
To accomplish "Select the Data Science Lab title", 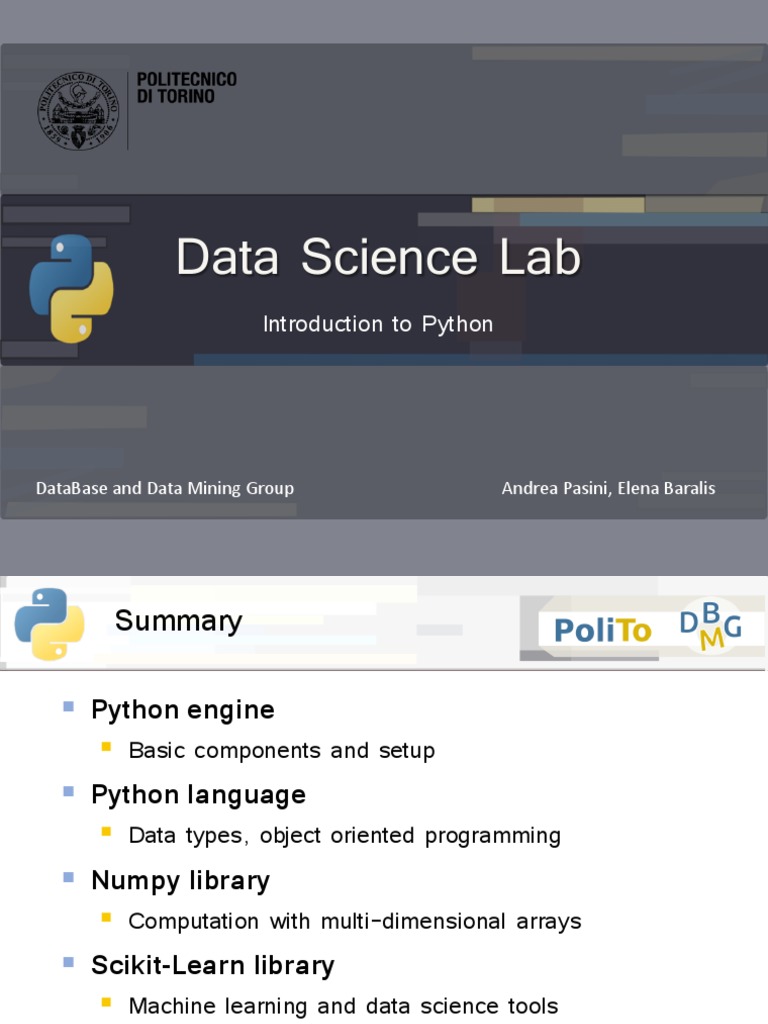I will 378,257.
